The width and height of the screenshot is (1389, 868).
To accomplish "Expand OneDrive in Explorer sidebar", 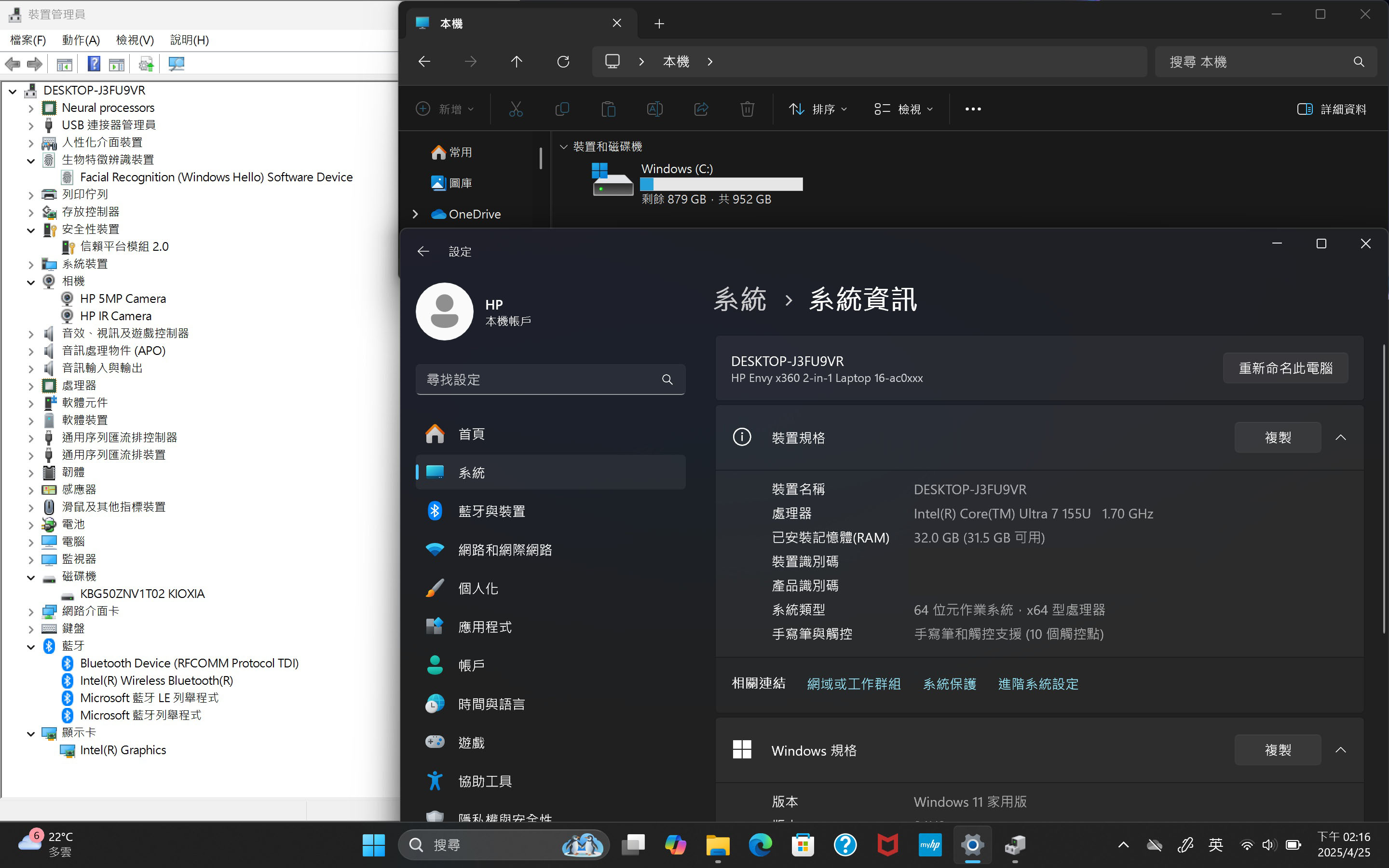I will point(415,214).
